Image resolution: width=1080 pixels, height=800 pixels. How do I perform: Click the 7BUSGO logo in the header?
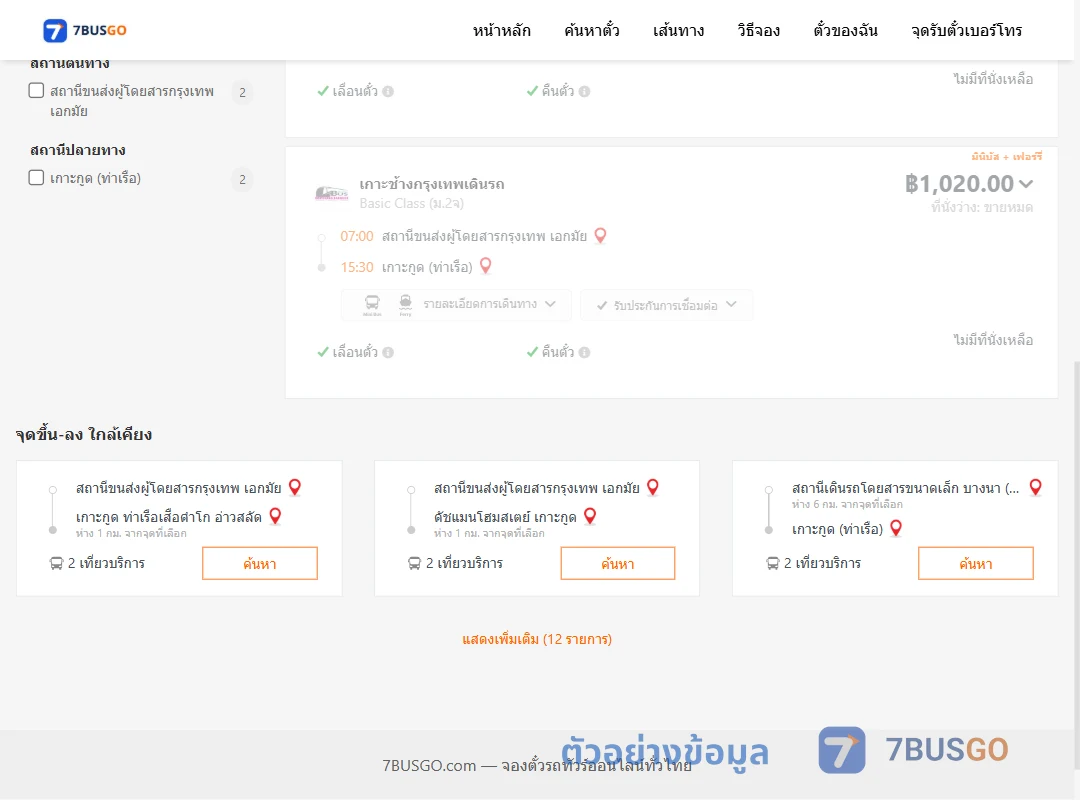(x=85, y=30)
